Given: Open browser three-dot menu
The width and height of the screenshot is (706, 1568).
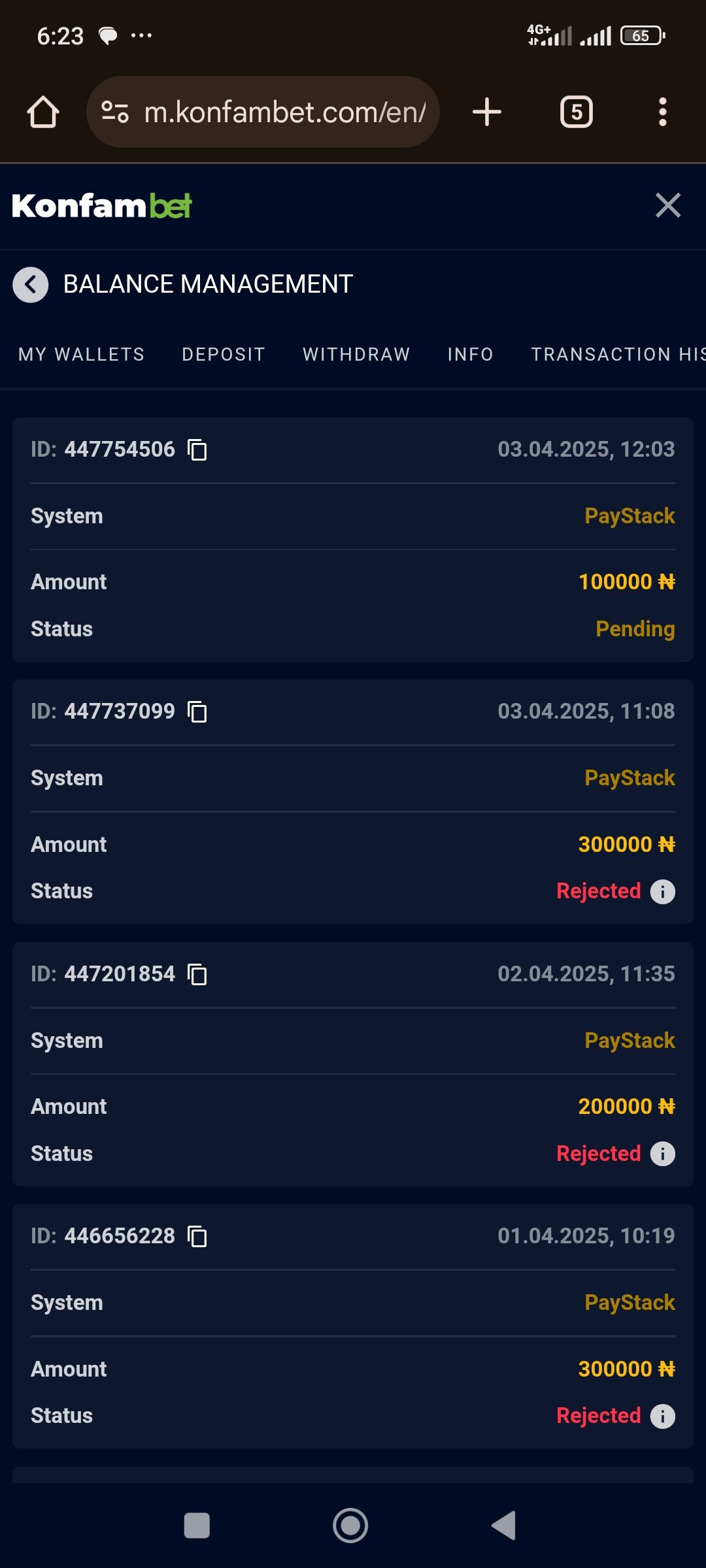Looking at the screenshot, I should [662, 112].
